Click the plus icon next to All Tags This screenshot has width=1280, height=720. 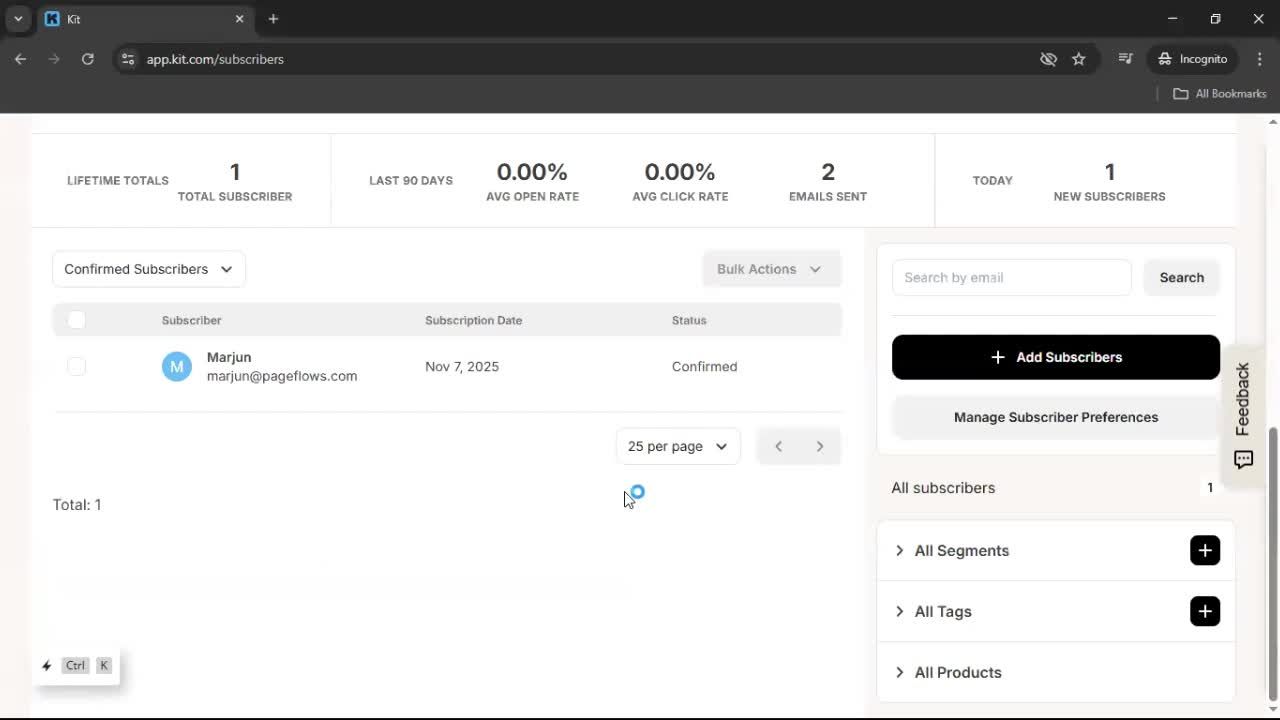click(1205, 611)
